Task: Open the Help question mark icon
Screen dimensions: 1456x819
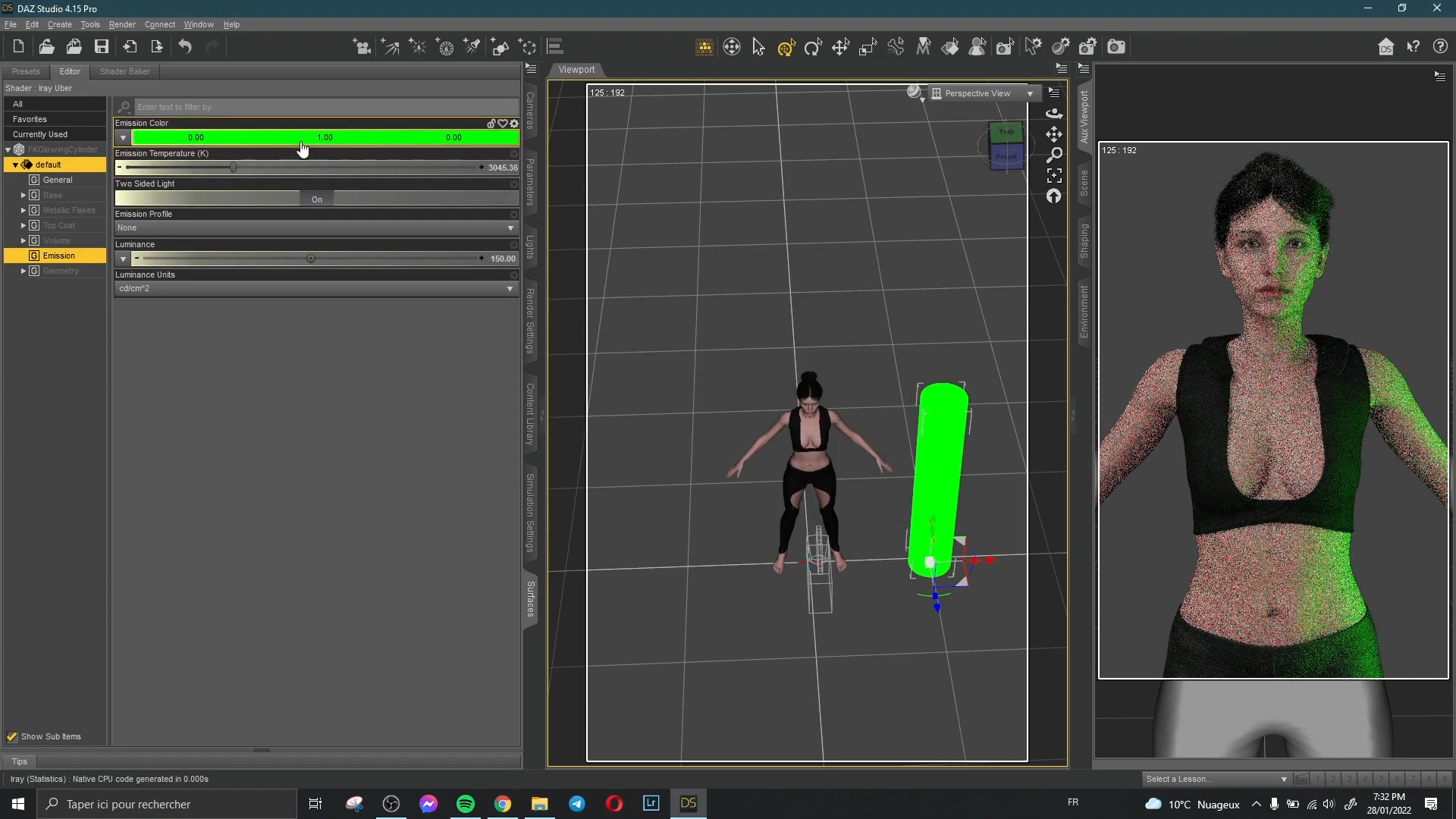Action: [x=1441, y=47]
